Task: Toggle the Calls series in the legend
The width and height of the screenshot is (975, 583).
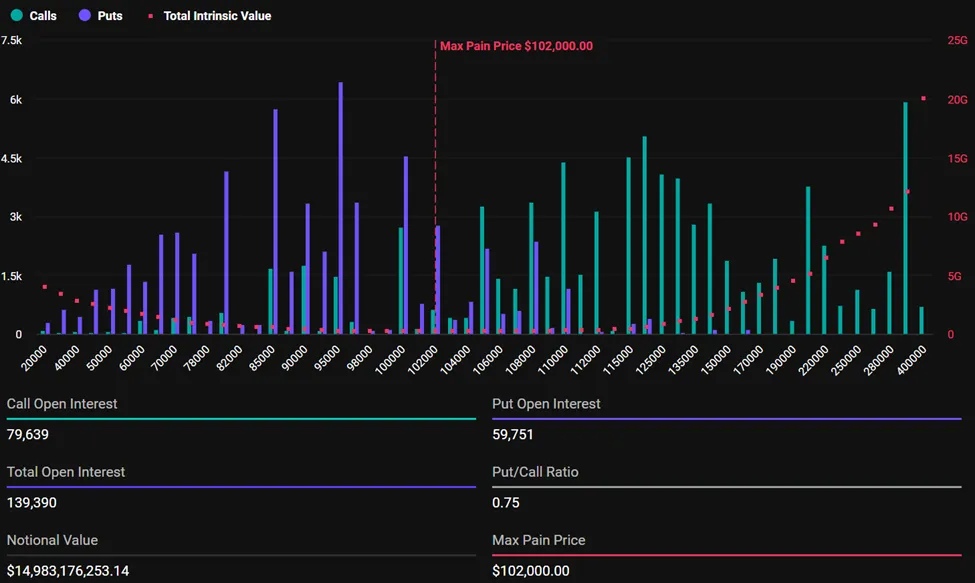Action: pos(34,16)
